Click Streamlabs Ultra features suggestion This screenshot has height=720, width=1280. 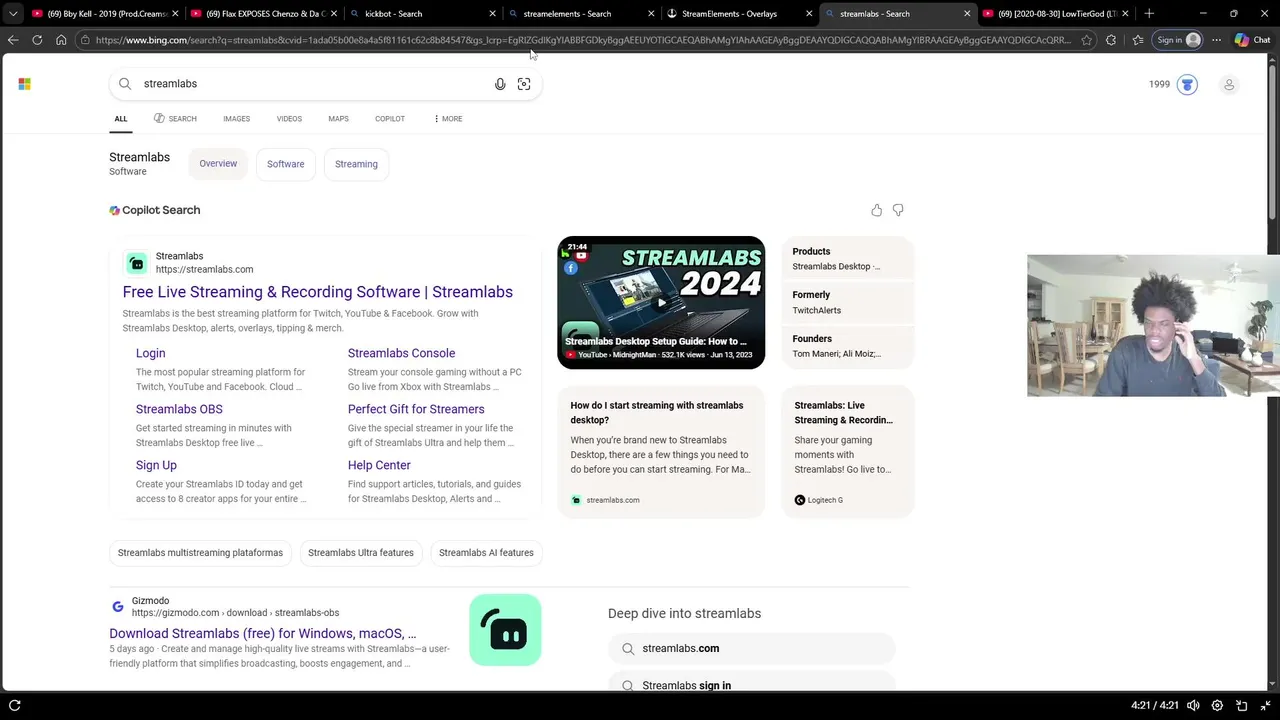[361, 553]
